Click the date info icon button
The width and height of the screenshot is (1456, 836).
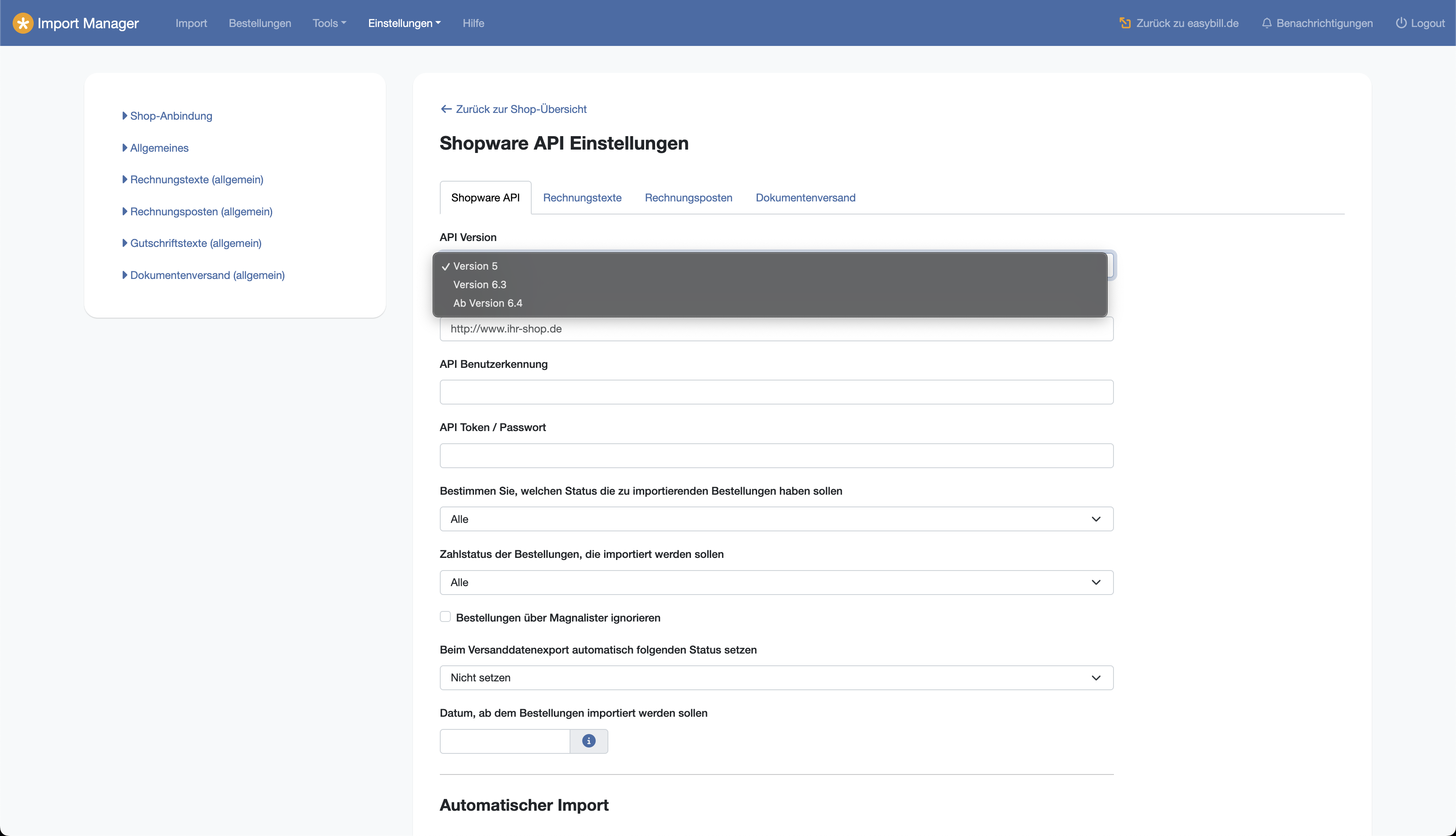tap(589, 741)
